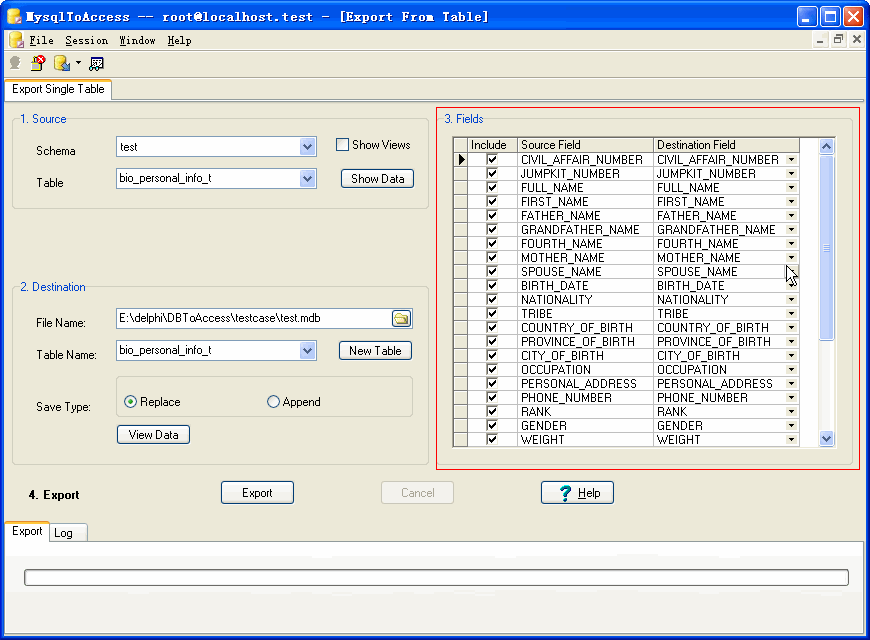Uncheck Include for TRIBE
The height and width of the screenshot is (640, 870).
492,313
